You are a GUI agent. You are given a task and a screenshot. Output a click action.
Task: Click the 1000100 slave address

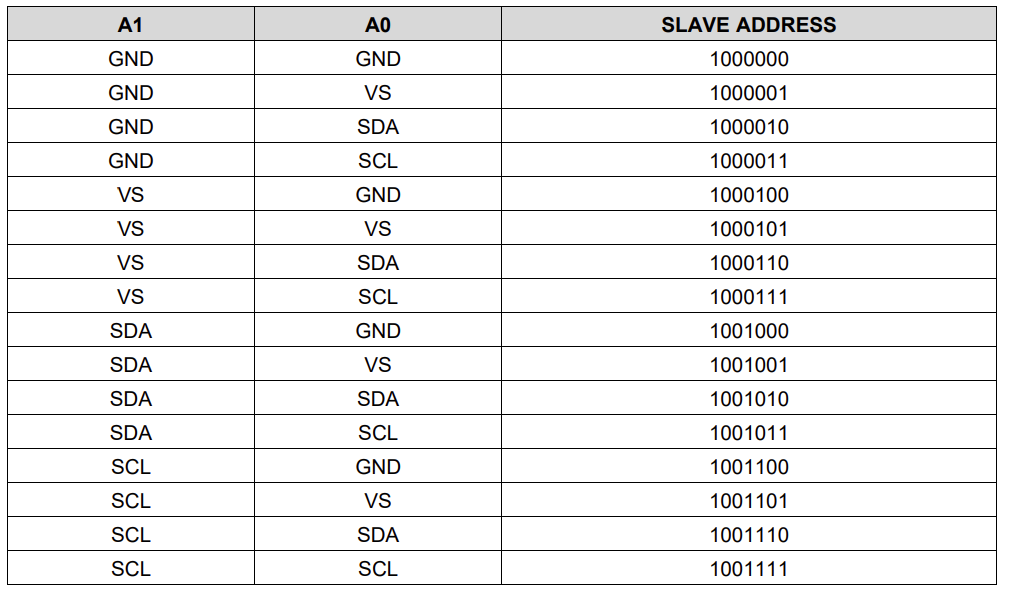749,195
